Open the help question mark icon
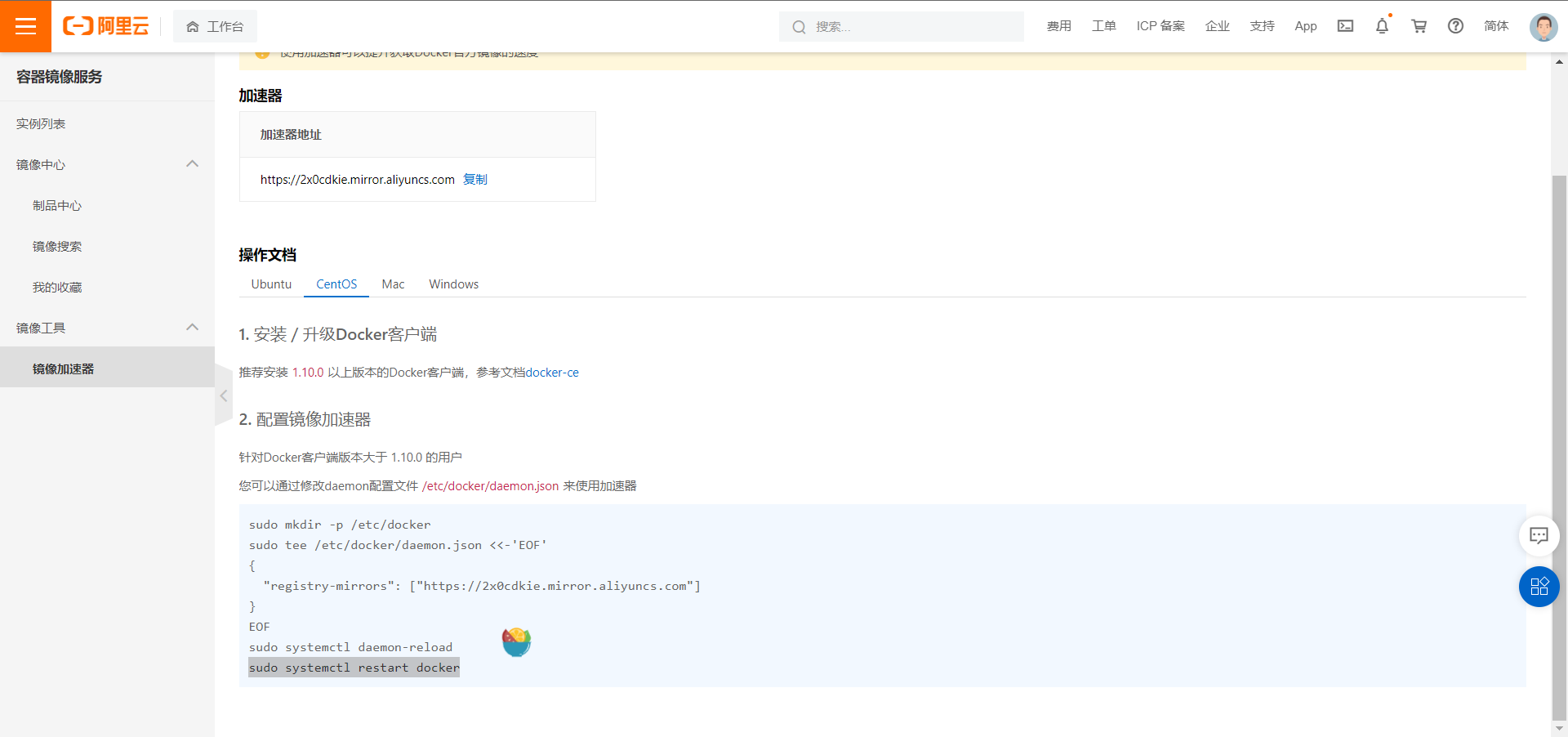Image resolution: width=1568 pixels, height=737 pixels. [1455, 26]
